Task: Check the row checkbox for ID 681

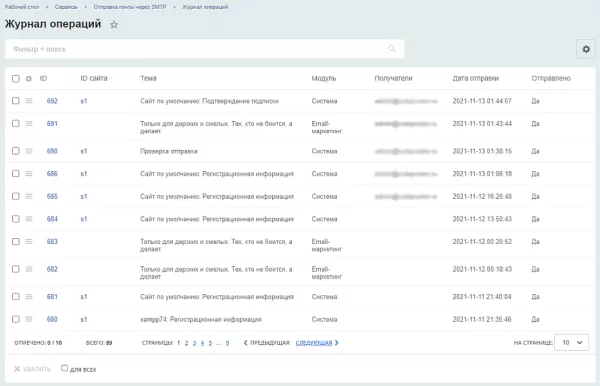Action: [16, 296]
